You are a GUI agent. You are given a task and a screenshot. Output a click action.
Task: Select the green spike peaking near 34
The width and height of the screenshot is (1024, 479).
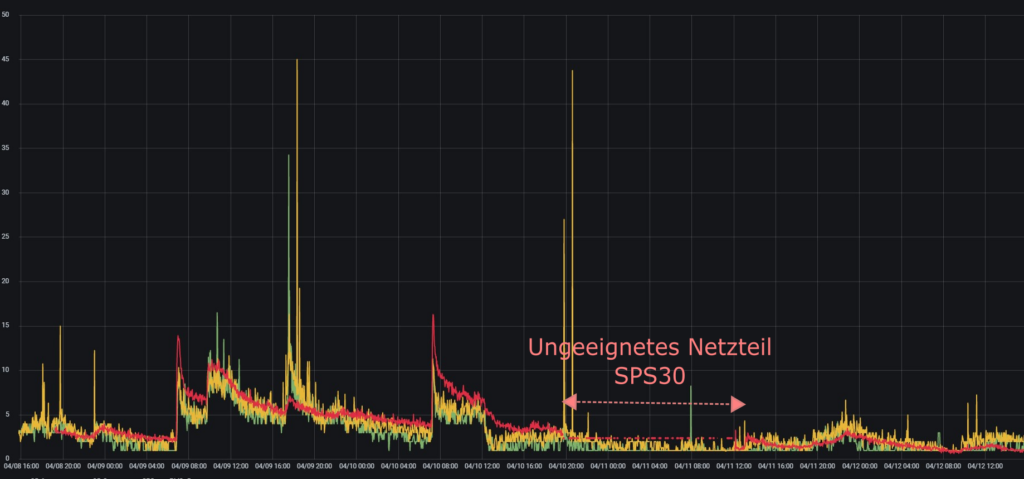click(289, 157)
